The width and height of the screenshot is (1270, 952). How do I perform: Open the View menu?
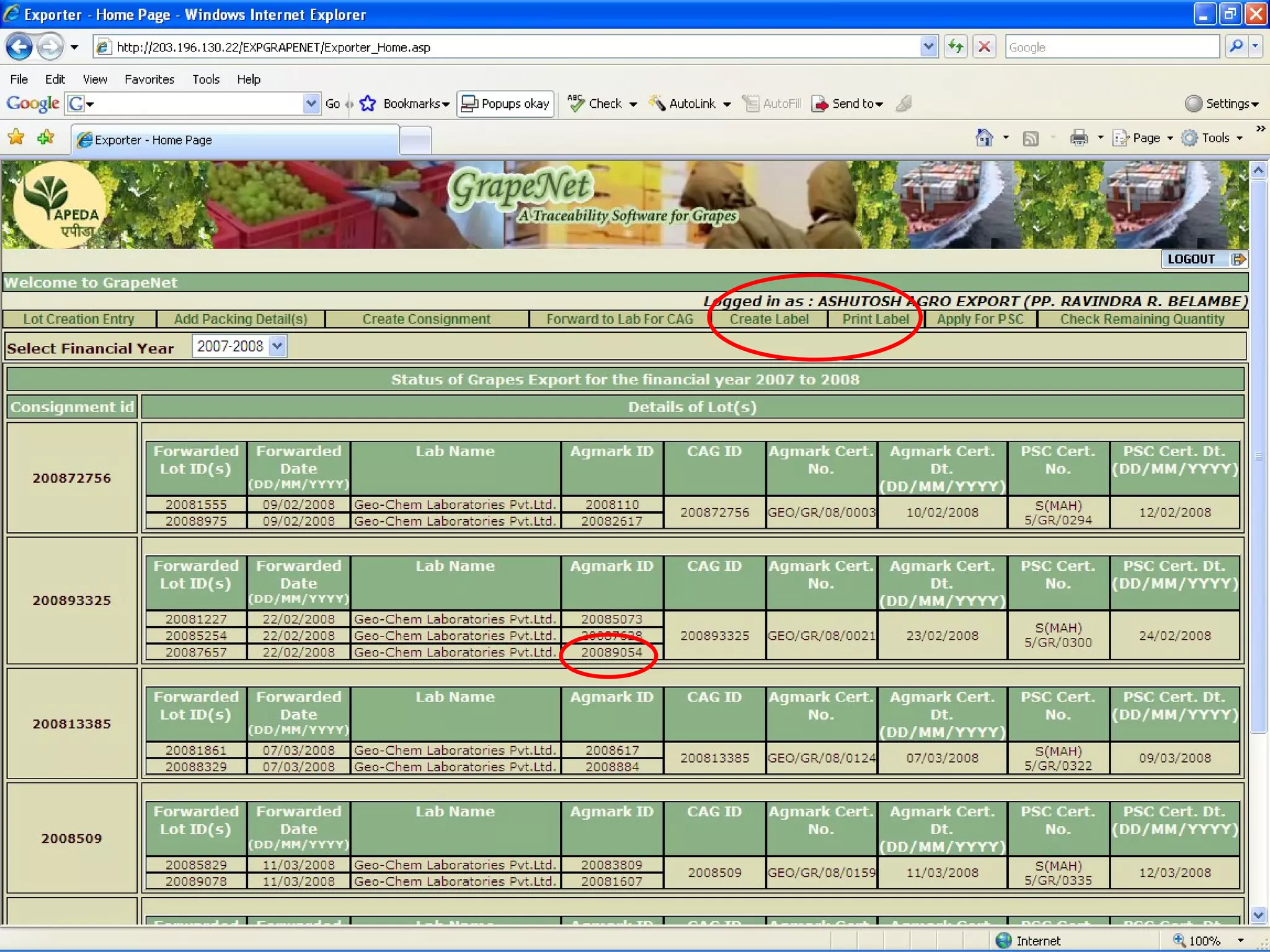tap(94, 79)
